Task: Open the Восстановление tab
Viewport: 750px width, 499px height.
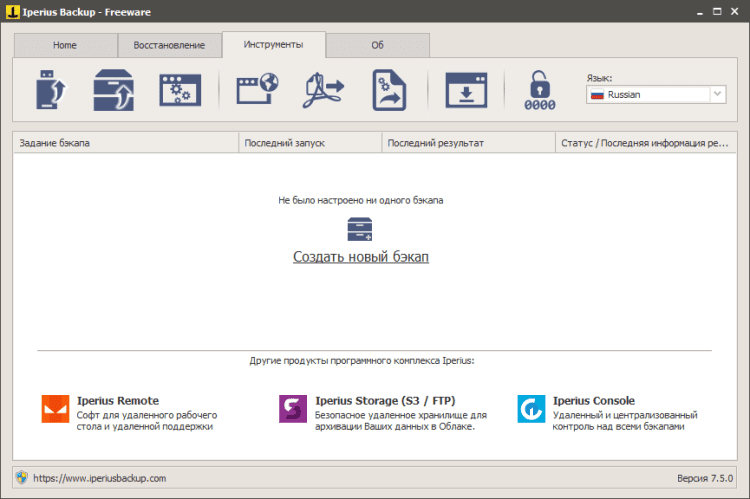Action: [x=169, y=45]
